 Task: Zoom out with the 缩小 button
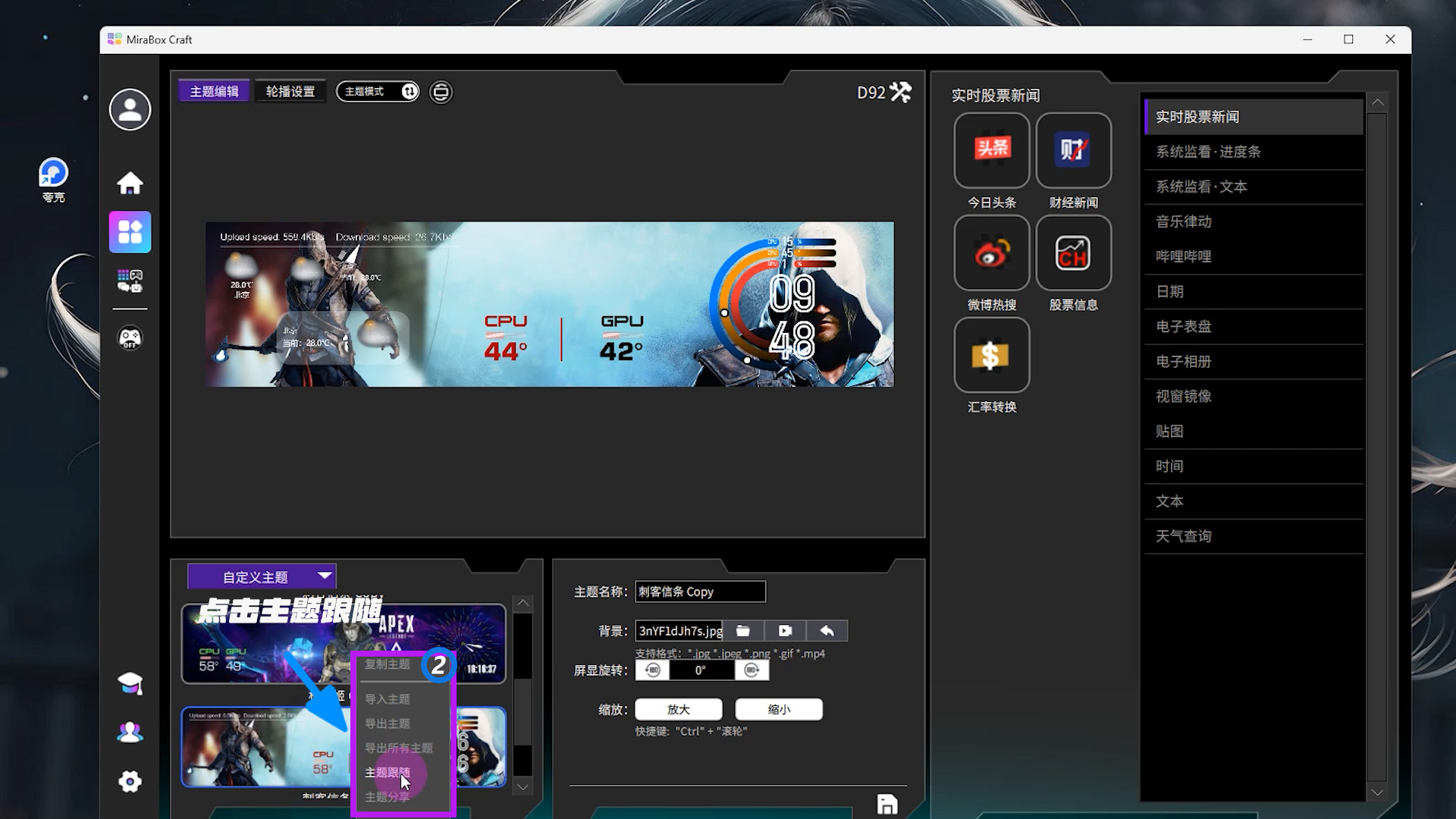pos(779,710)
